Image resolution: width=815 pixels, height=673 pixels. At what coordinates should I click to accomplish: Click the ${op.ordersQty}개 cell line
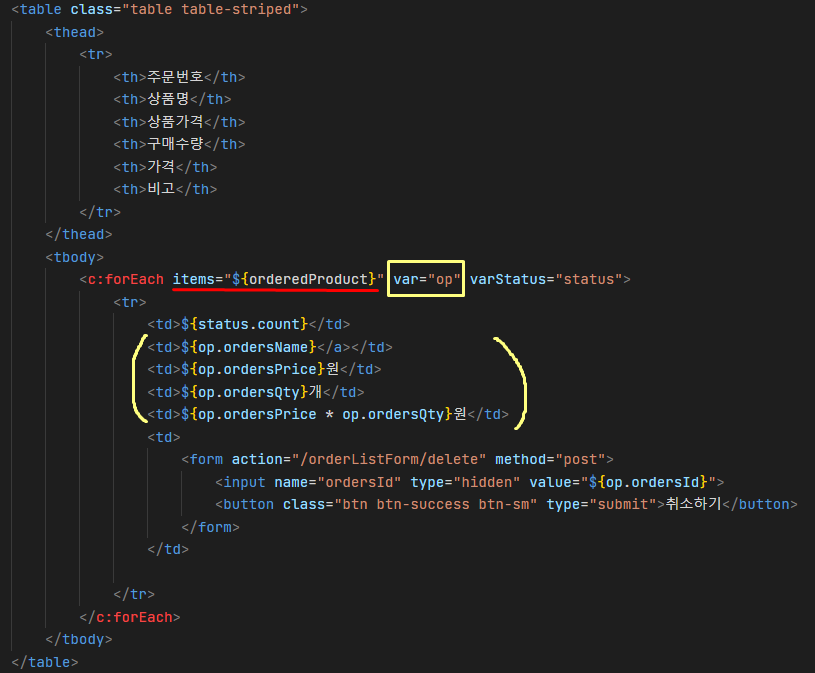[256, 392]
